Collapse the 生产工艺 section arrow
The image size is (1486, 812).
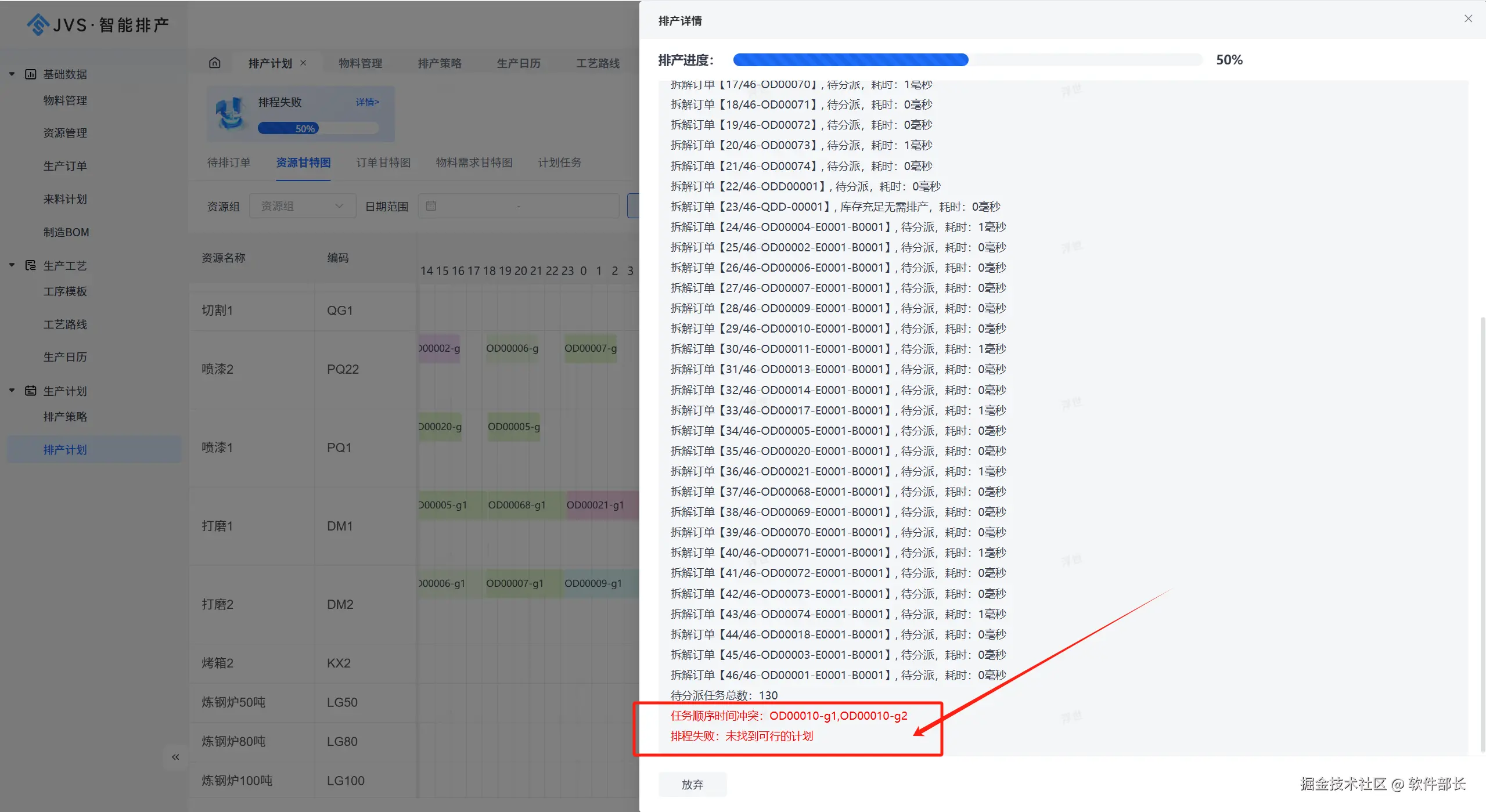pyautogui.click(x=12, y=265)
